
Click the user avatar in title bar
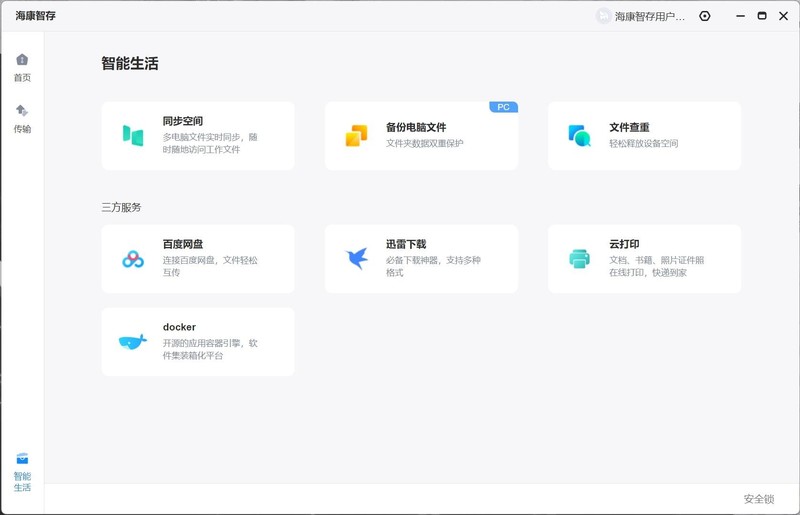(603, 16)
